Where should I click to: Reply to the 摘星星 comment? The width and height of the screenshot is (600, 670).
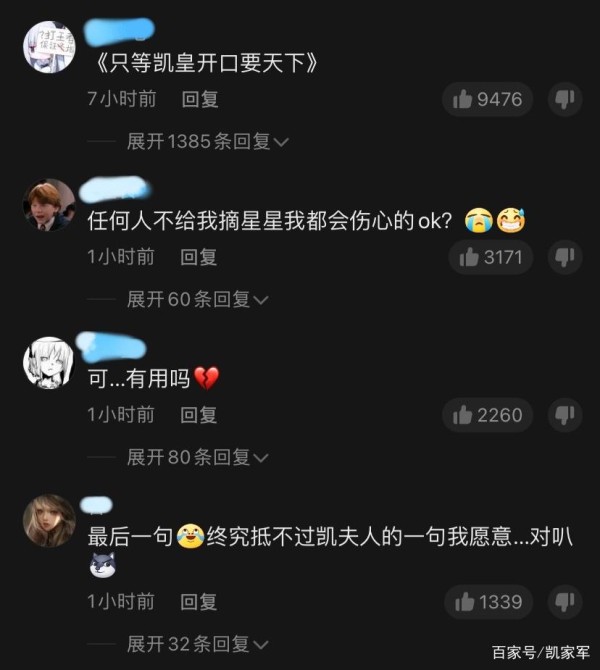click(199, 257)
